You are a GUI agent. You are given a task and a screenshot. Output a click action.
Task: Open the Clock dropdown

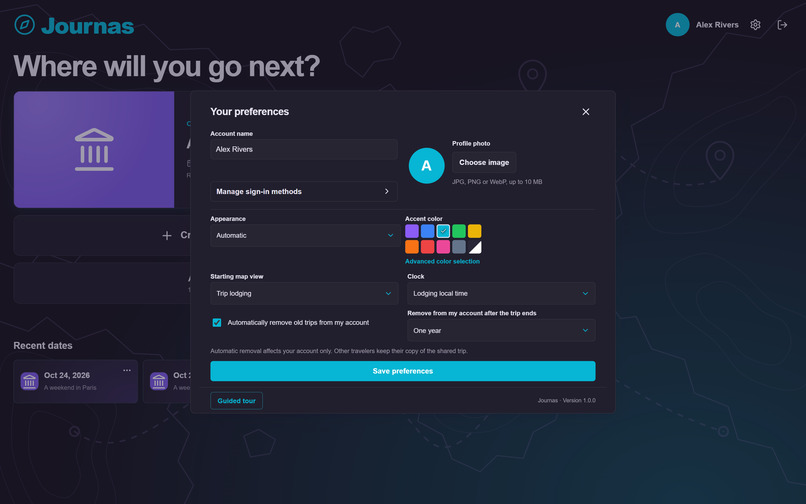coord(501,293)
